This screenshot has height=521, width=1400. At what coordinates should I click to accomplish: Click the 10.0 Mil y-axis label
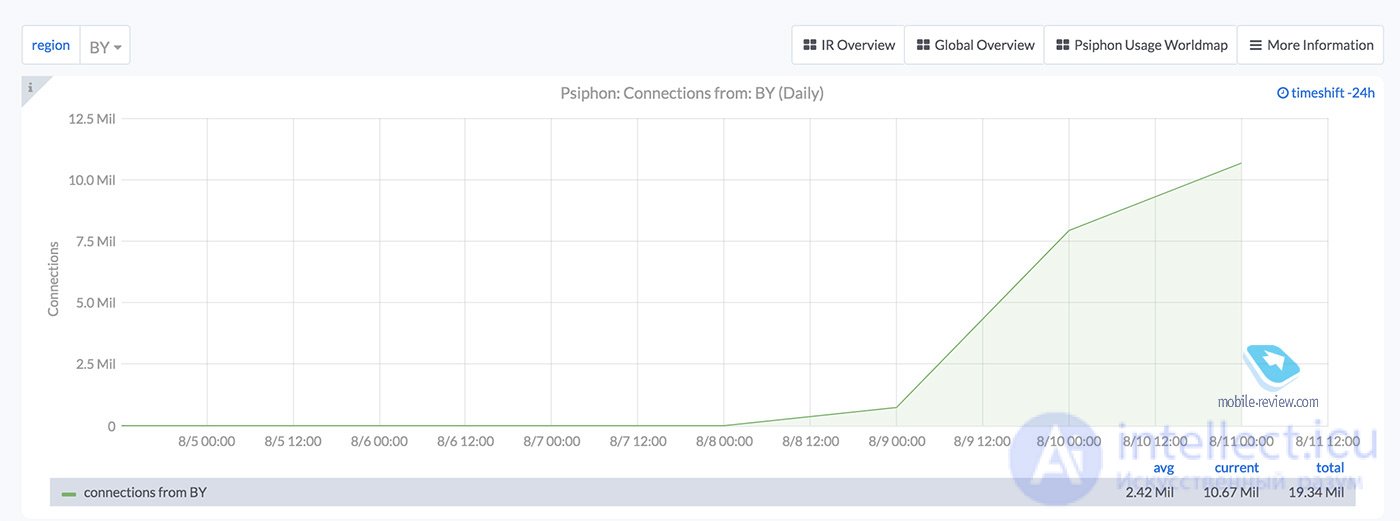[92, 180]
